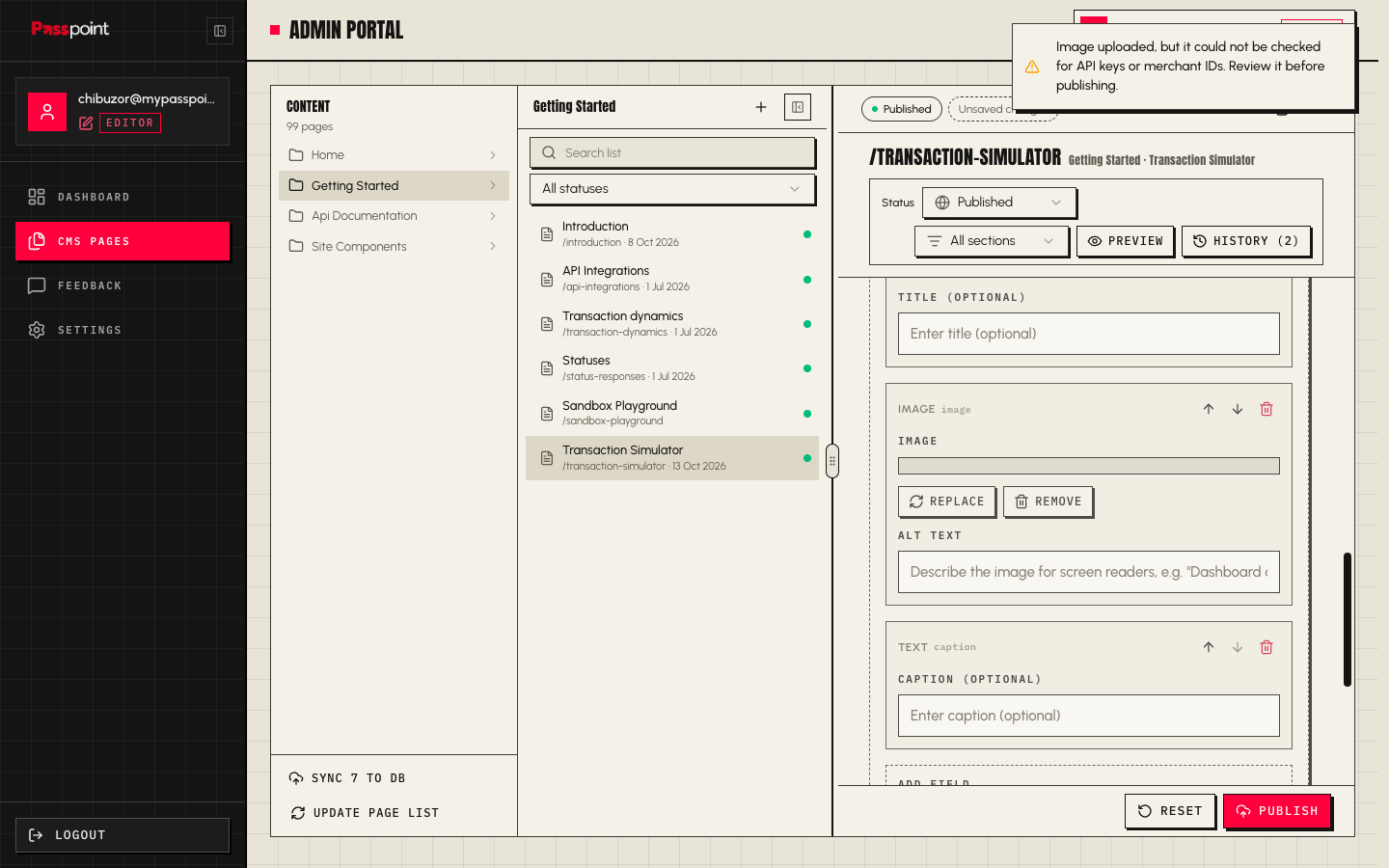The height and width of the screenshot is (868, 1389).
Task: Go to CMS Pages
Action: point(123,241)
